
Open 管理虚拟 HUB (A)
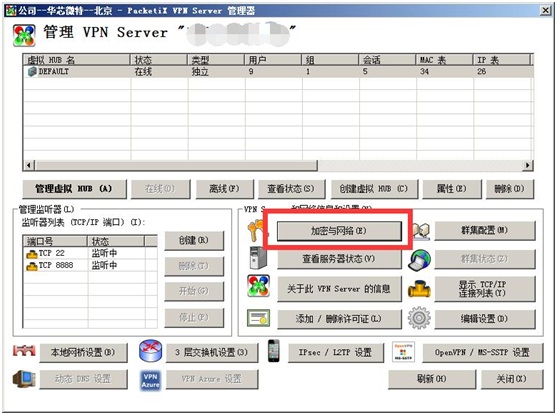74,189
